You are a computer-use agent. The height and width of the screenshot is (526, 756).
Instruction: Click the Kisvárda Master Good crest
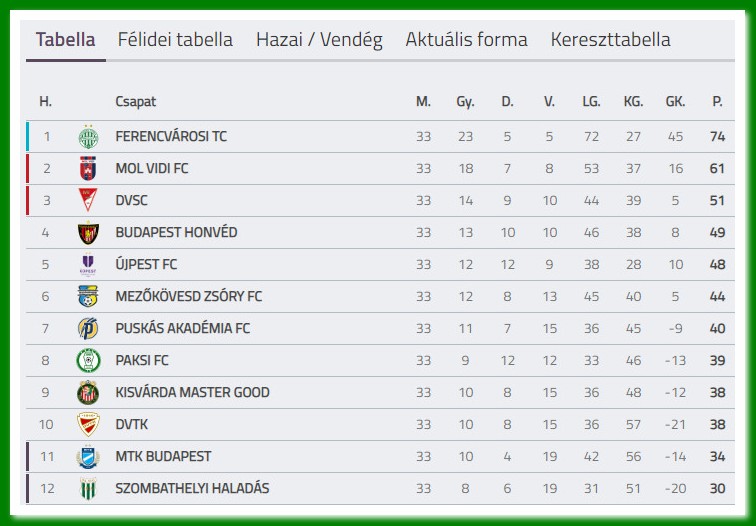click(x=88, y=393)
